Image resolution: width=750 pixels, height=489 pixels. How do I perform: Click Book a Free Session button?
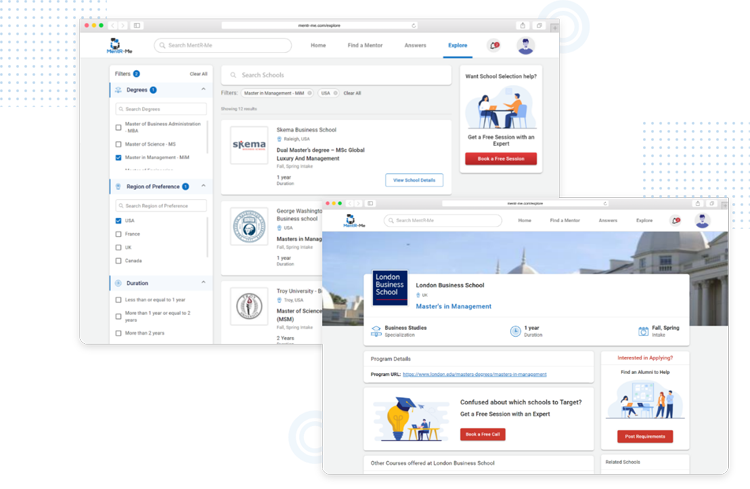pyautogui.click(x=501, y=159)
